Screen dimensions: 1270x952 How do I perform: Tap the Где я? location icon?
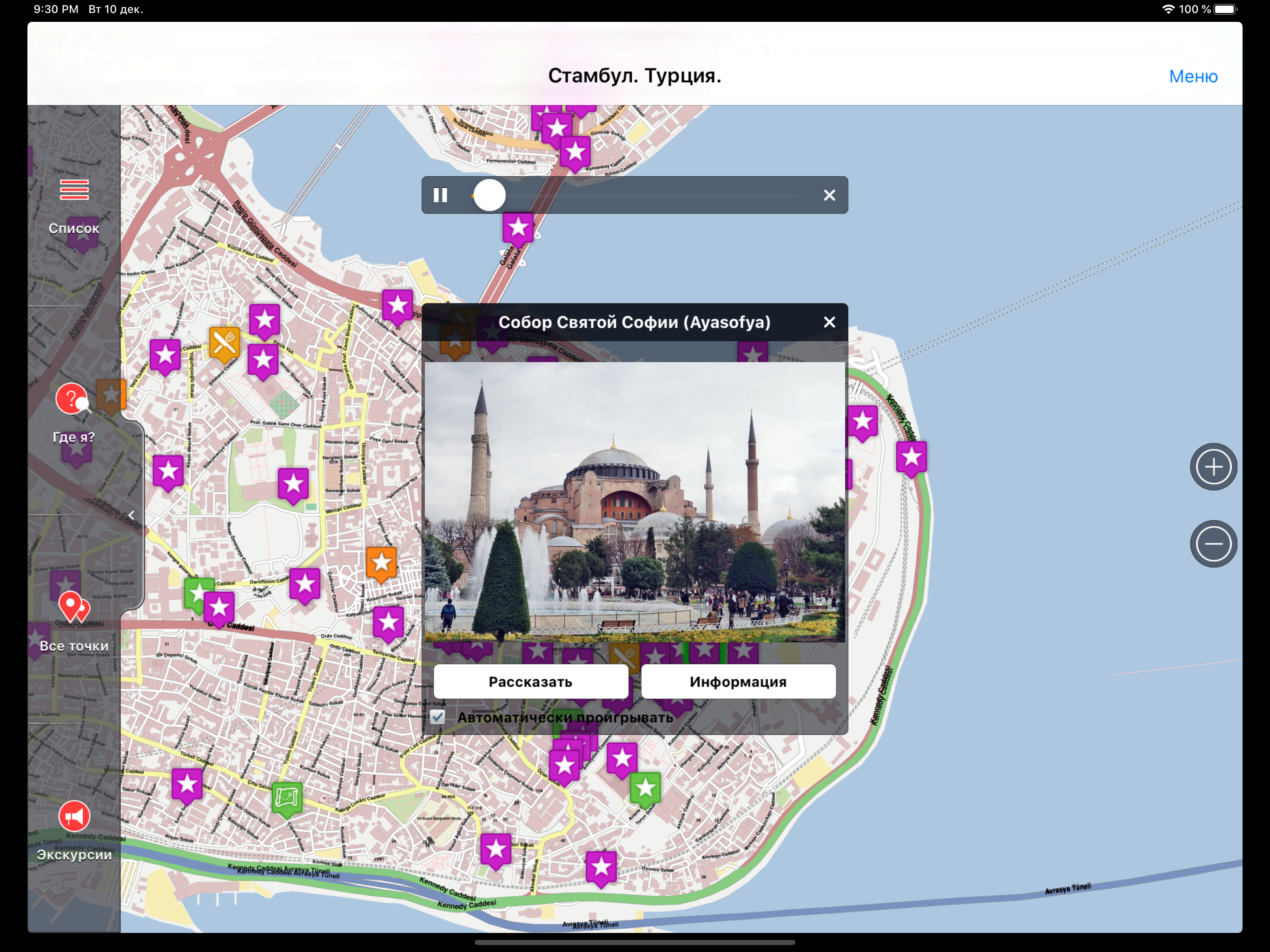tap(73, 399)
